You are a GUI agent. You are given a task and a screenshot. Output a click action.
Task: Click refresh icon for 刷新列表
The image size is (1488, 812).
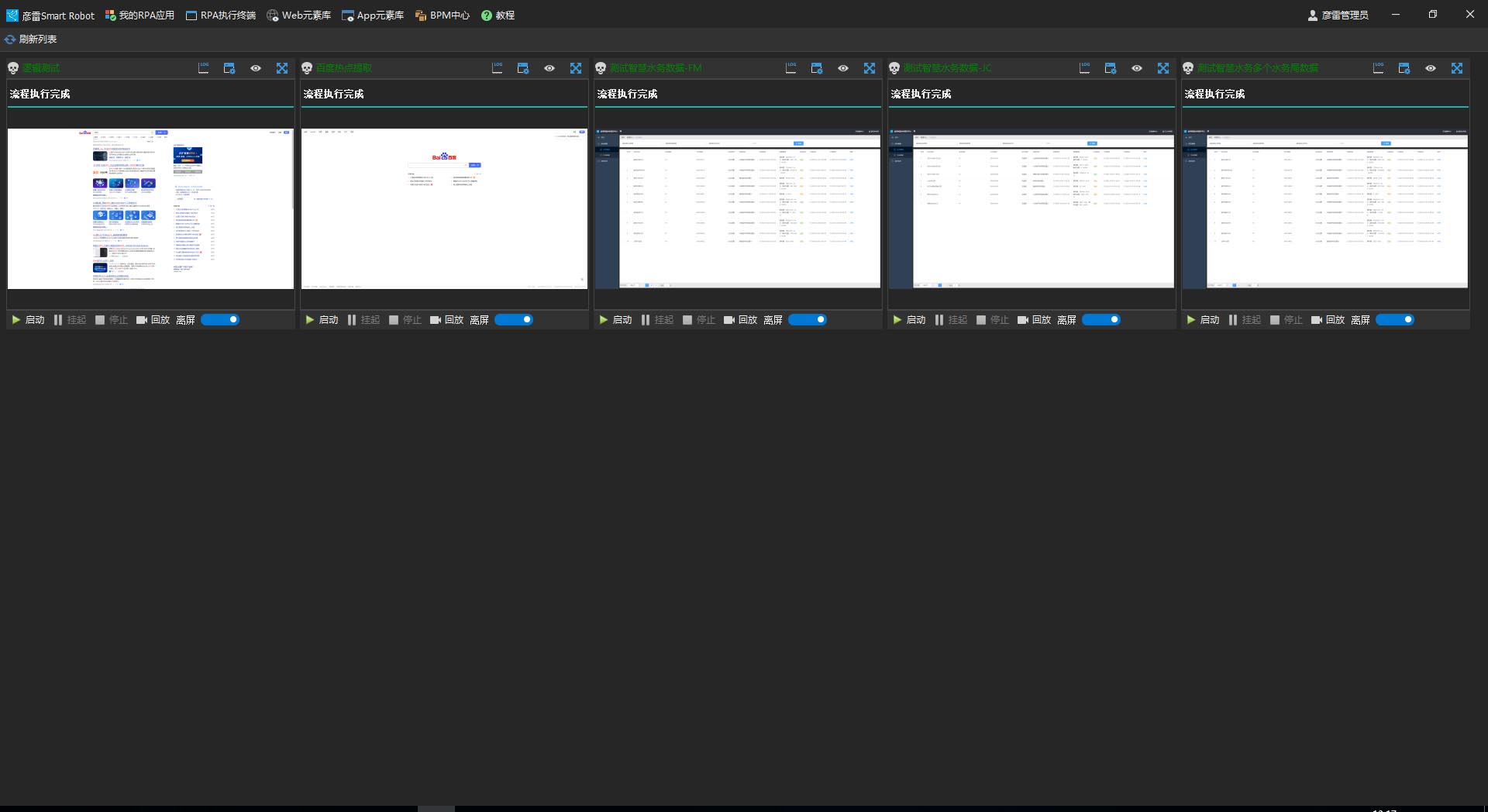pos(10,40)
